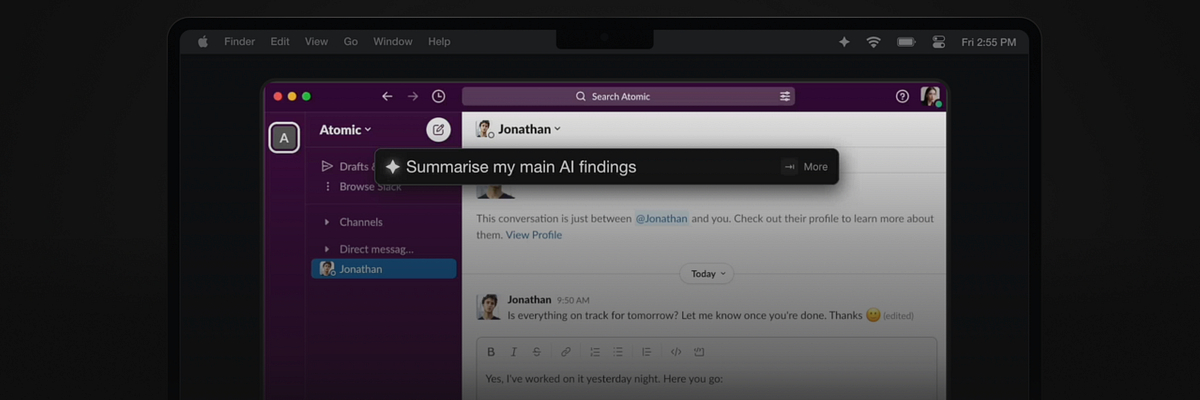
Task: Toggle strikethrough formatting
Action: tap(537, 352)
